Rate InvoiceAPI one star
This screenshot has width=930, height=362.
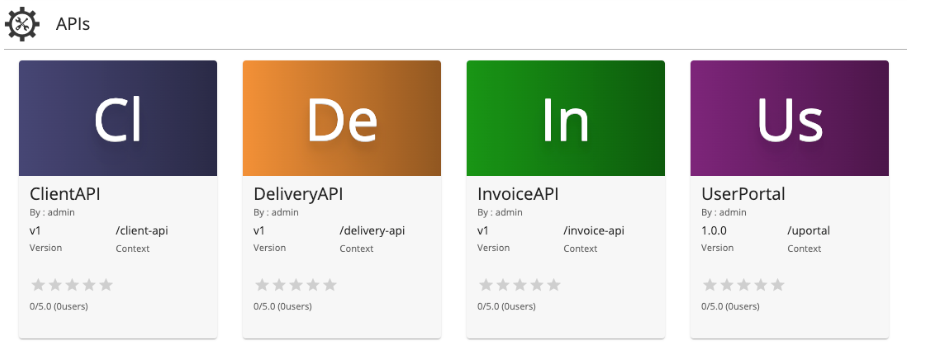pos(486,285)
